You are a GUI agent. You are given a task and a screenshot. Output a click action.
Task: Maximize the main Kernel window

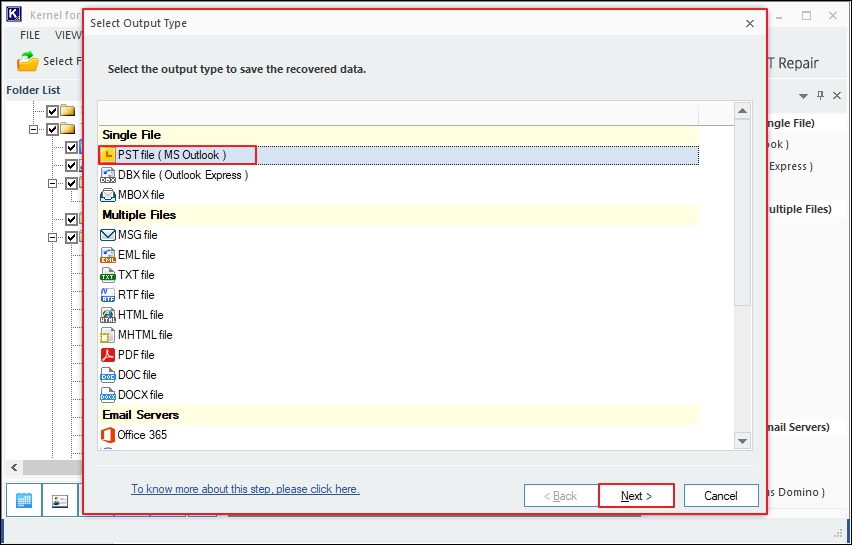point(806,16)
